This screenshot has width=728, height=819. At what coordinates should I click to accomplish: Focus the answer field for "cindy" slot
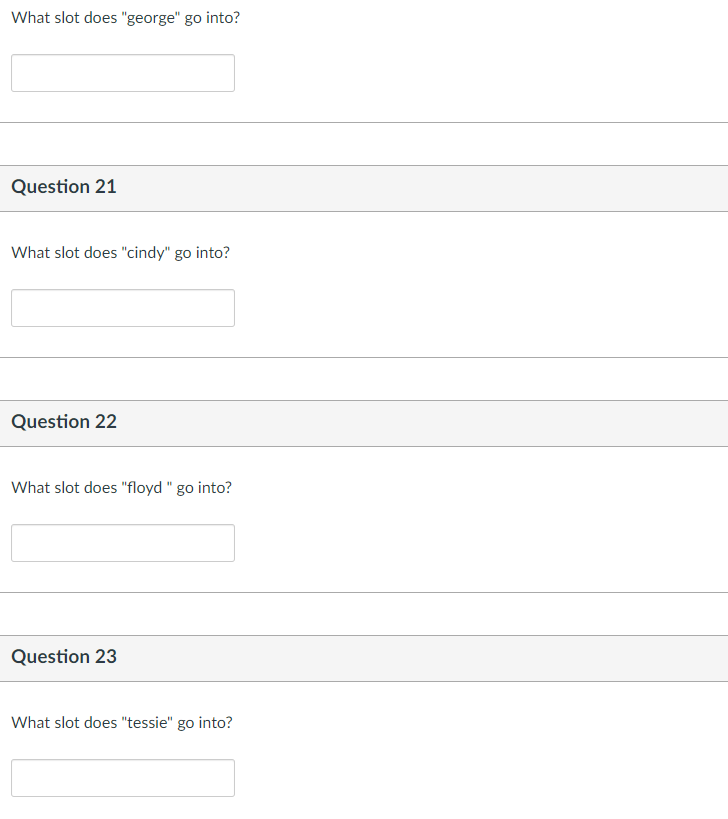(x=123, y=308)
